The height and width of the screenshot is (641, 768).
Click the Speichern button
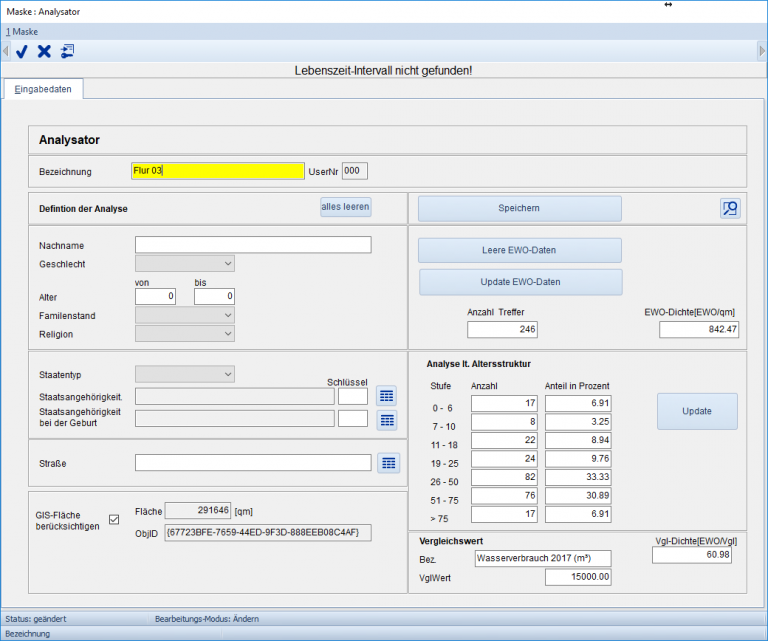coord(520,209)
